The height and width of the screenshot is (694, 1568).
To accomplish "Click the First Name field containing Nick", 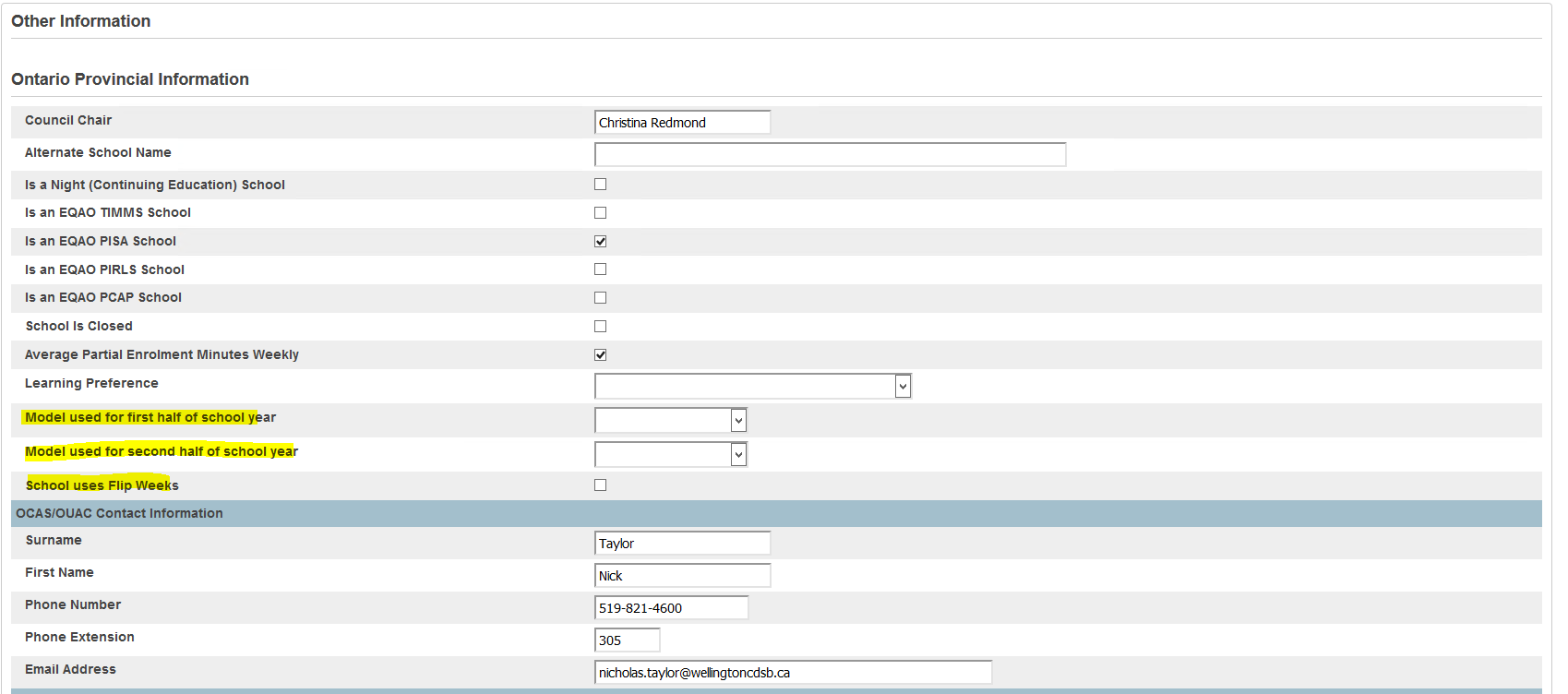I will (682, 576).
